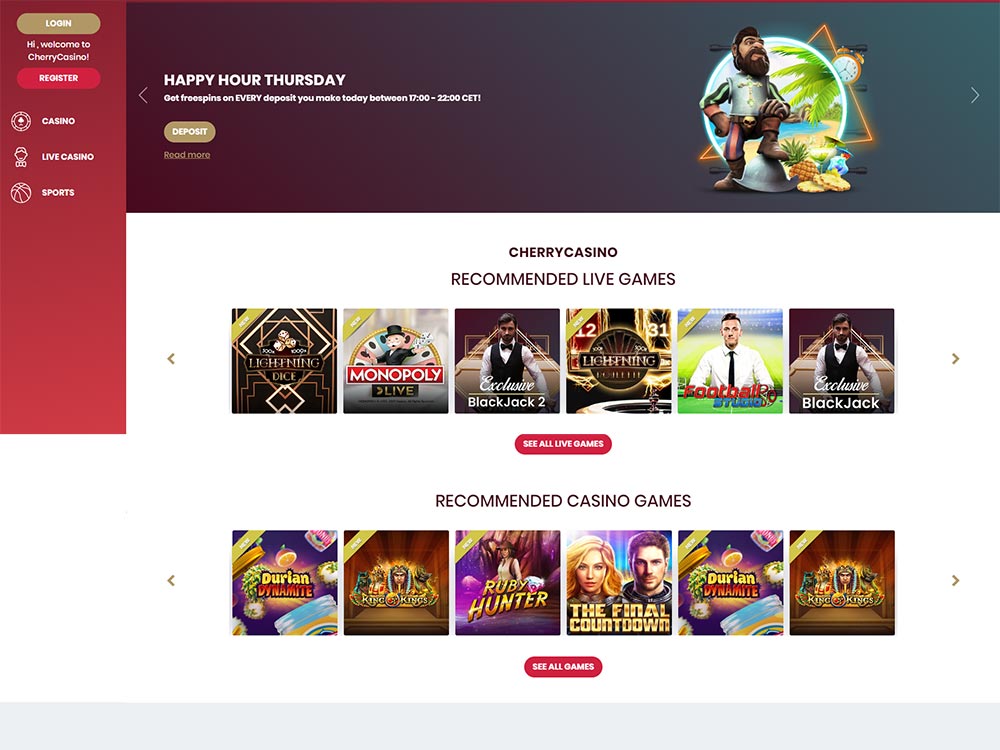Go to the previous hero banner slide
The width and height of the screenshot is (1000, 750).
(143, 96)
